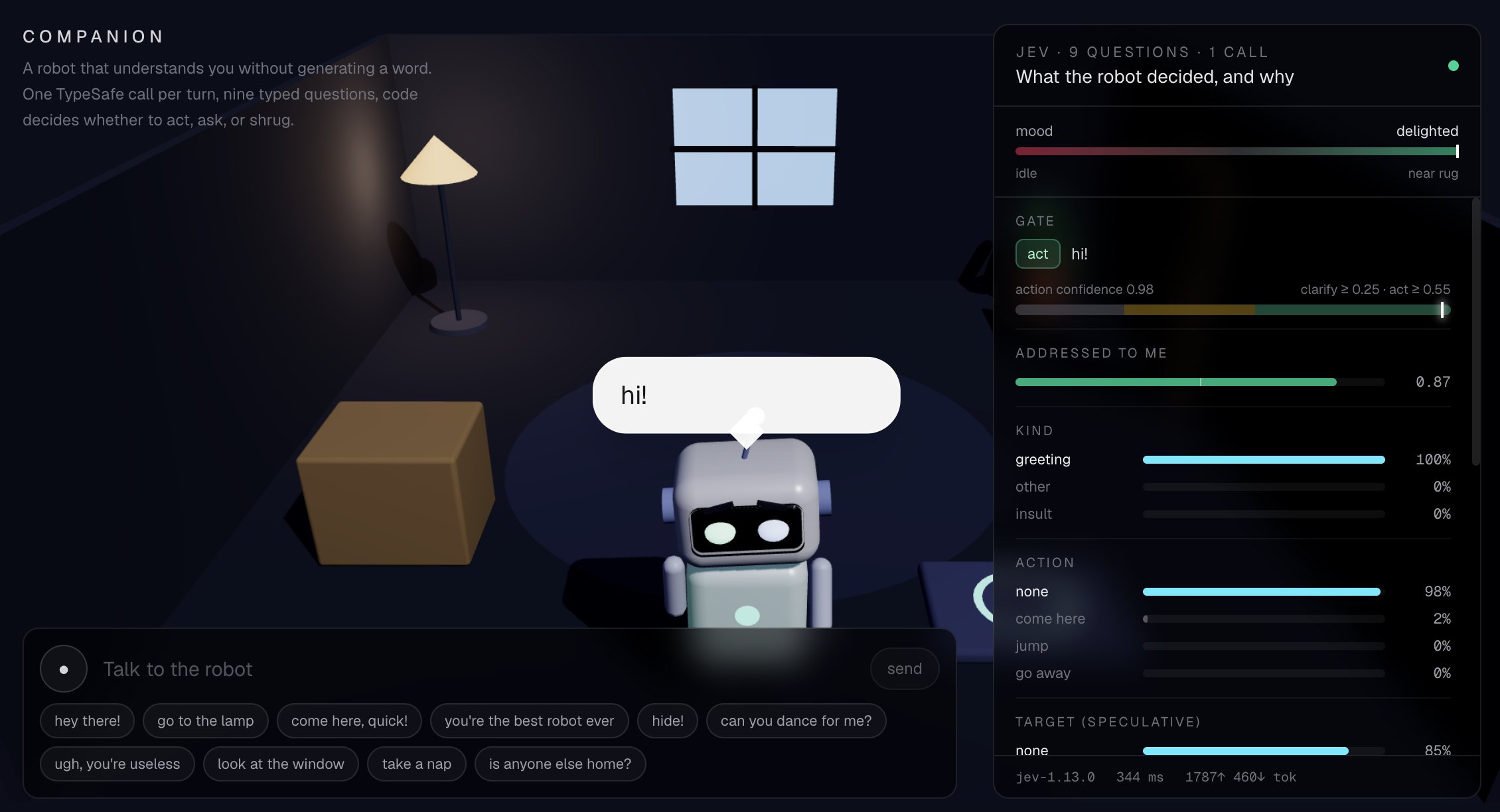Focus the Talk to the robot field
The height and width of the screenshot is (812, 1500).
[x=481, y=669]
